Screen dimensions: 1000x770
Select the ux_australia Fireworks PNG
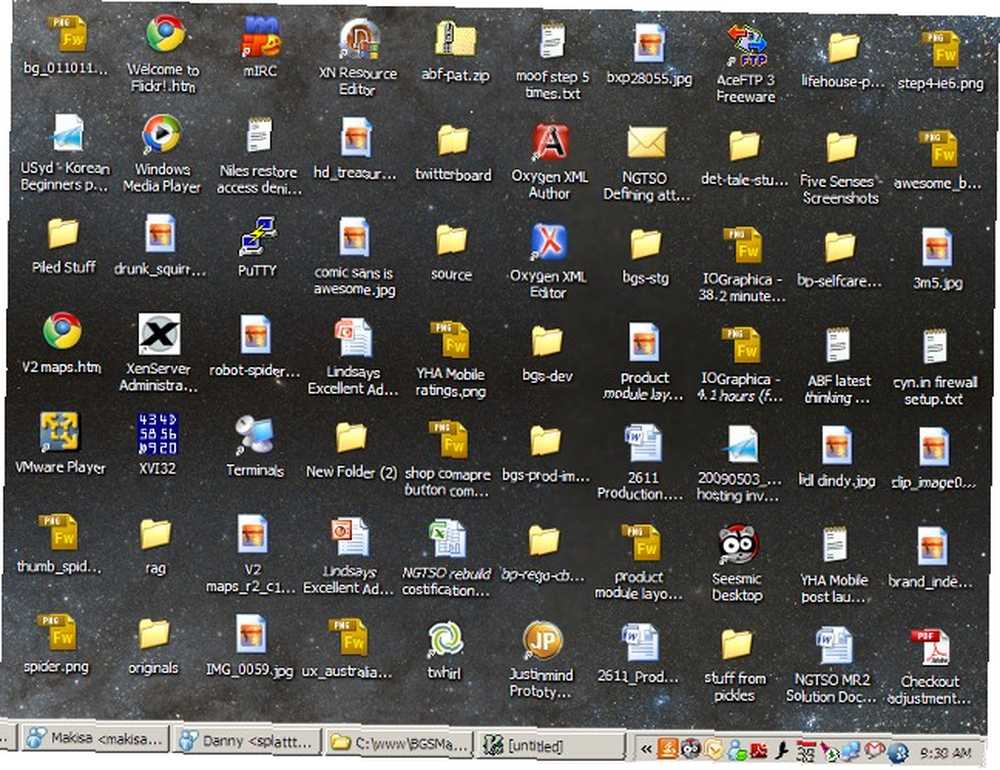(x=349, y=638)
